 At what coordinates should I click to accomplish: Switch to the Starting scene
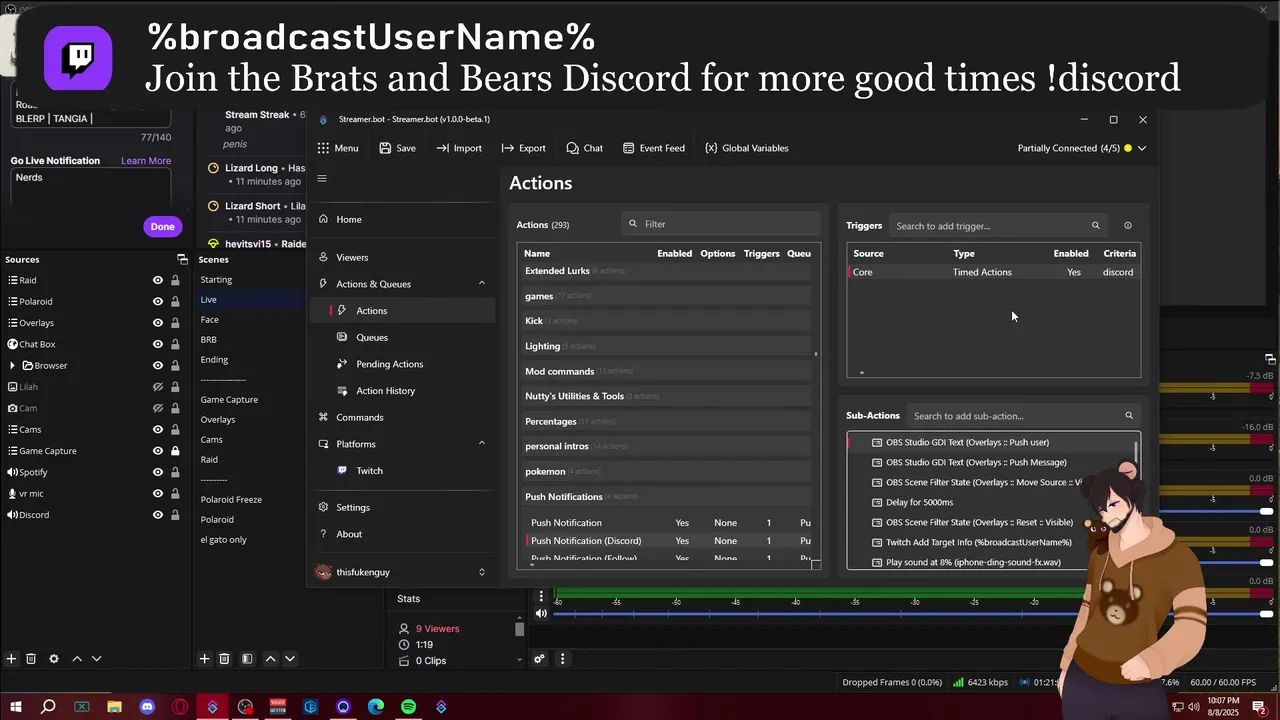click(216, 280)
